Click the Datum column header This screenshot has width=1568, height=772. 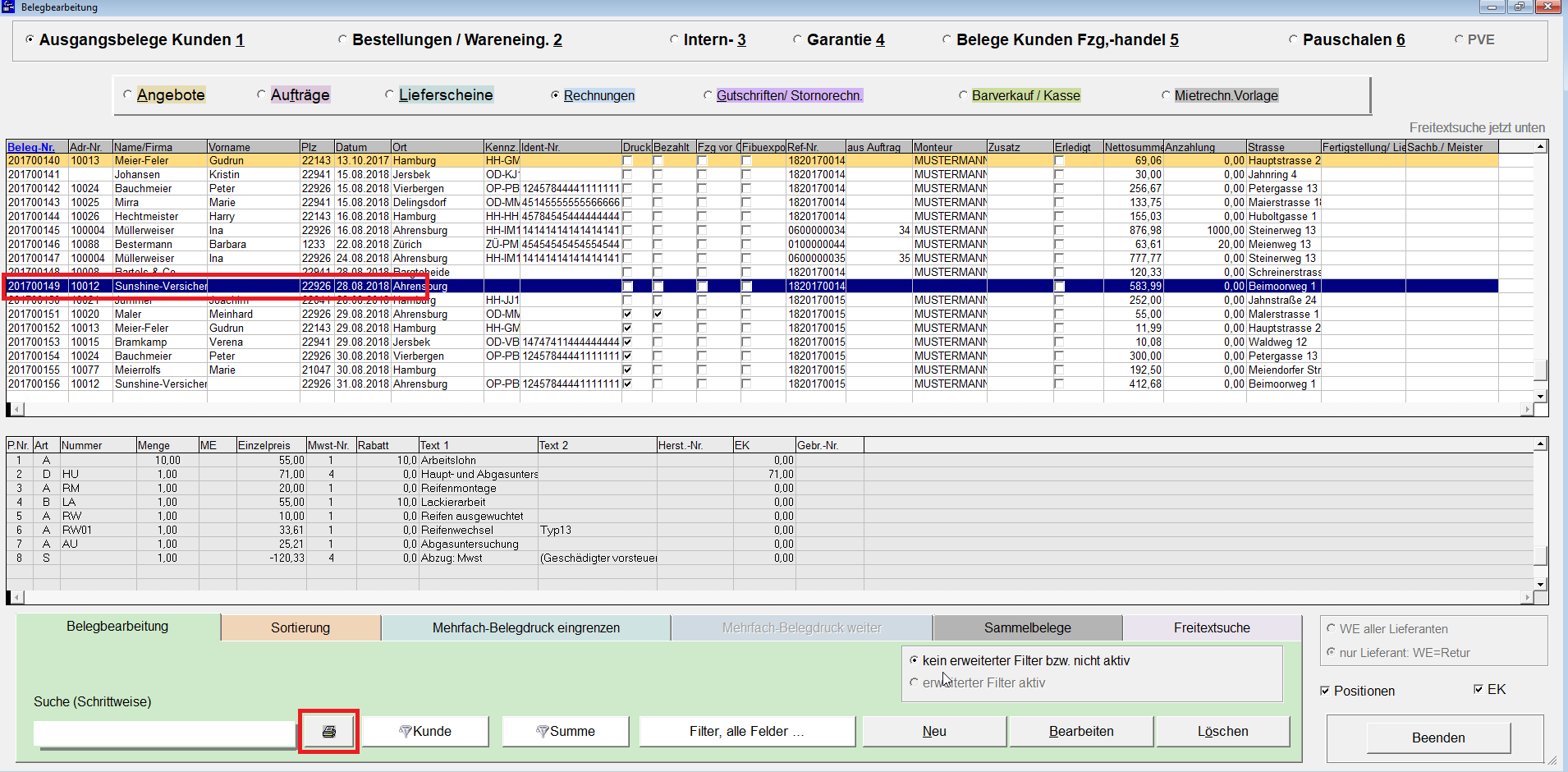pyautogui.click(x=362, y=147)
